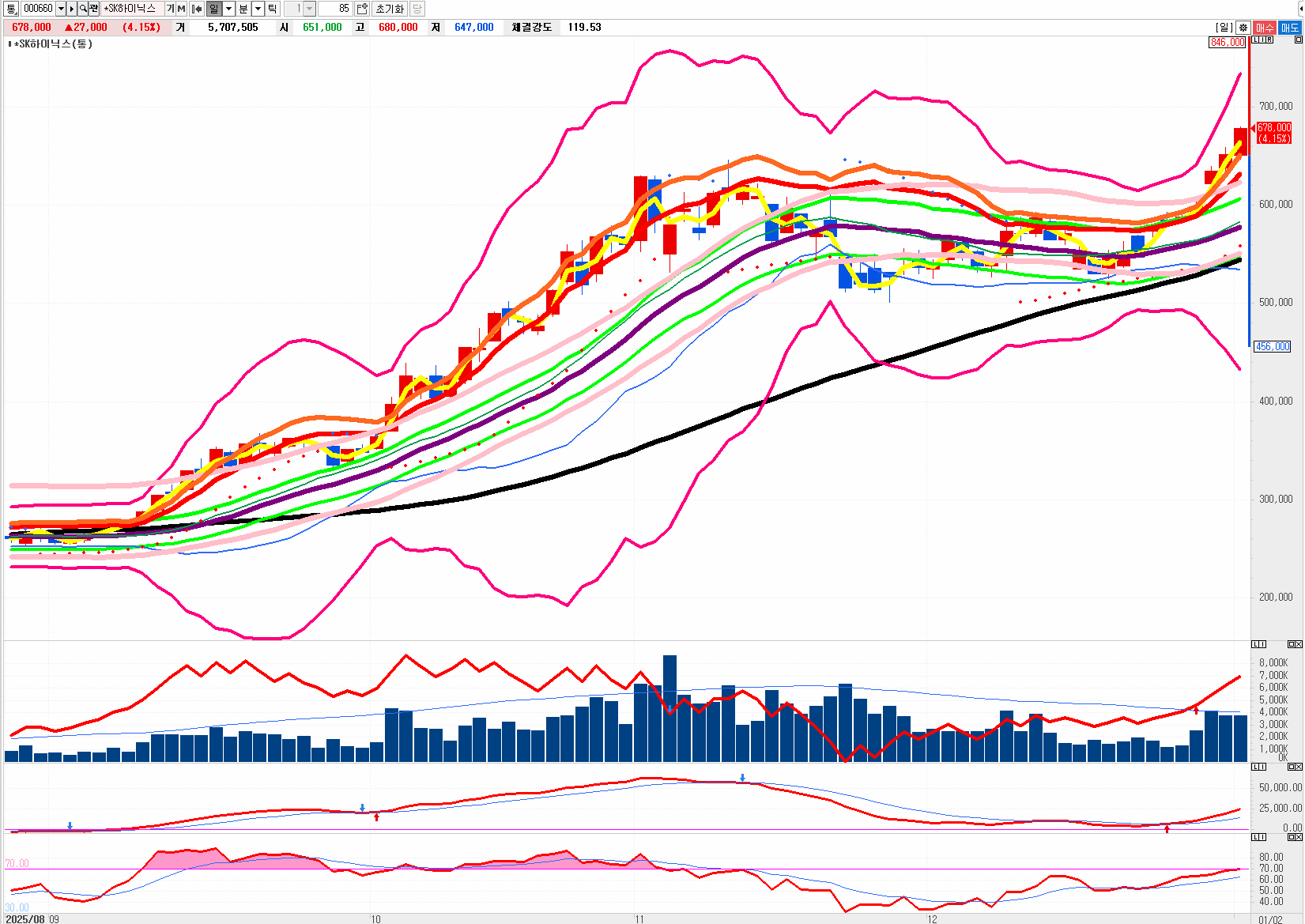Expand the stock code 000660 dropdown
This screenshot has width=1305, height=924.
tap(61, 9)
